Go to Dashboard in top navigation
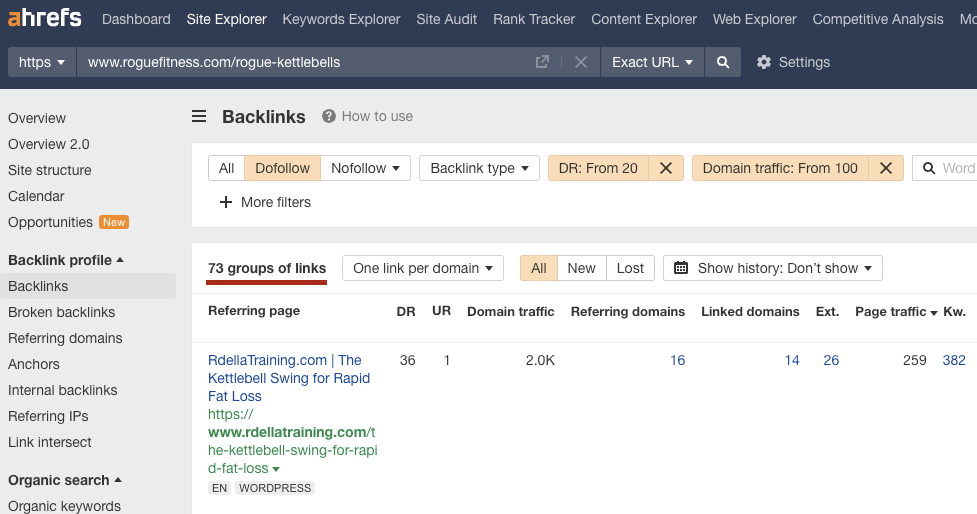977x514 pixels. point(136,19)
